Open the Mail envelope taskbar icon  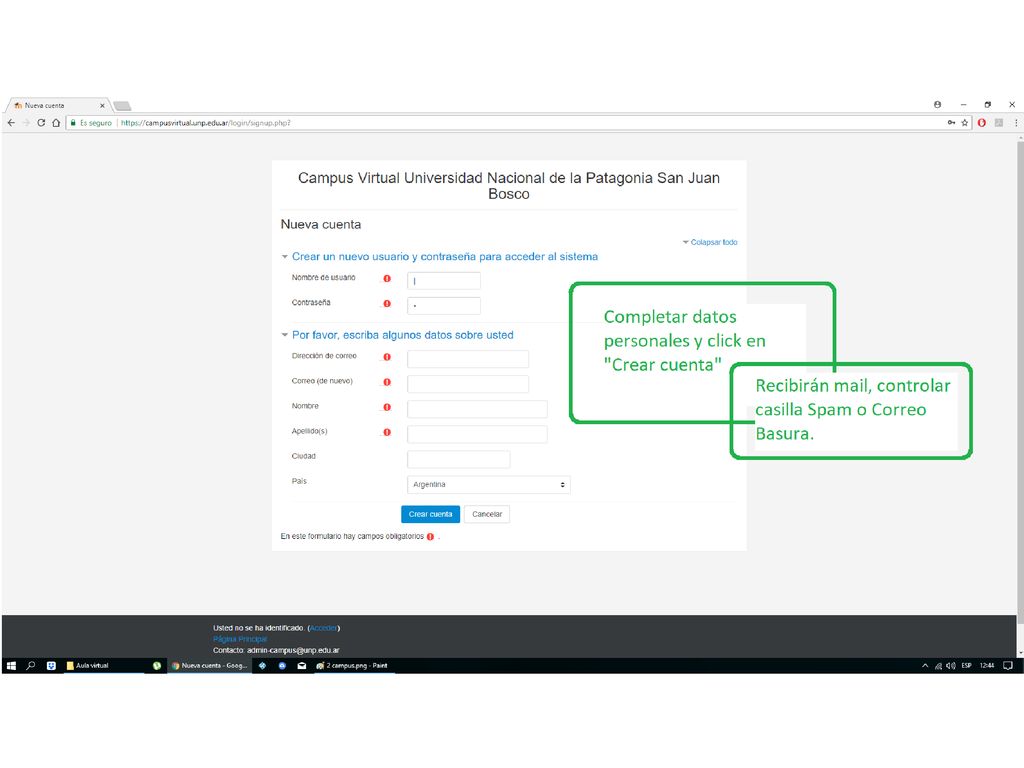[302, 666]
